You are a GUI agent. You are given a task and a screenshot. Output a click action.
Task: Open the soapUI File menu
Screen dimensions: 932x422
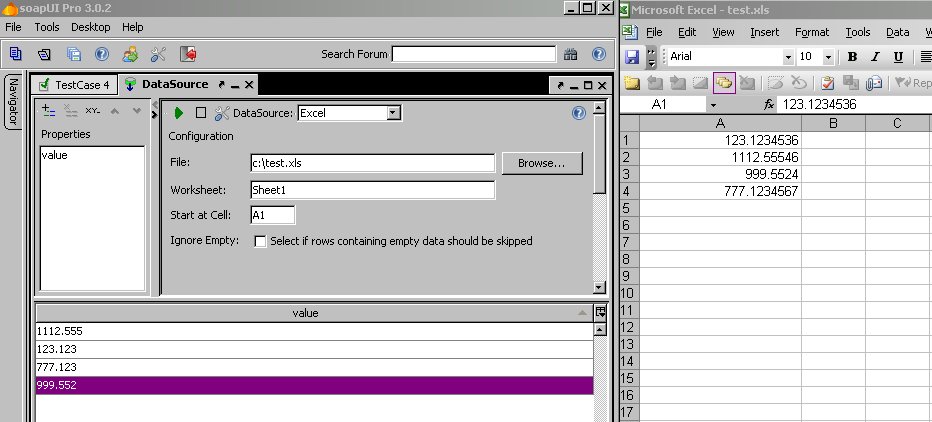[x=13, y=27]
